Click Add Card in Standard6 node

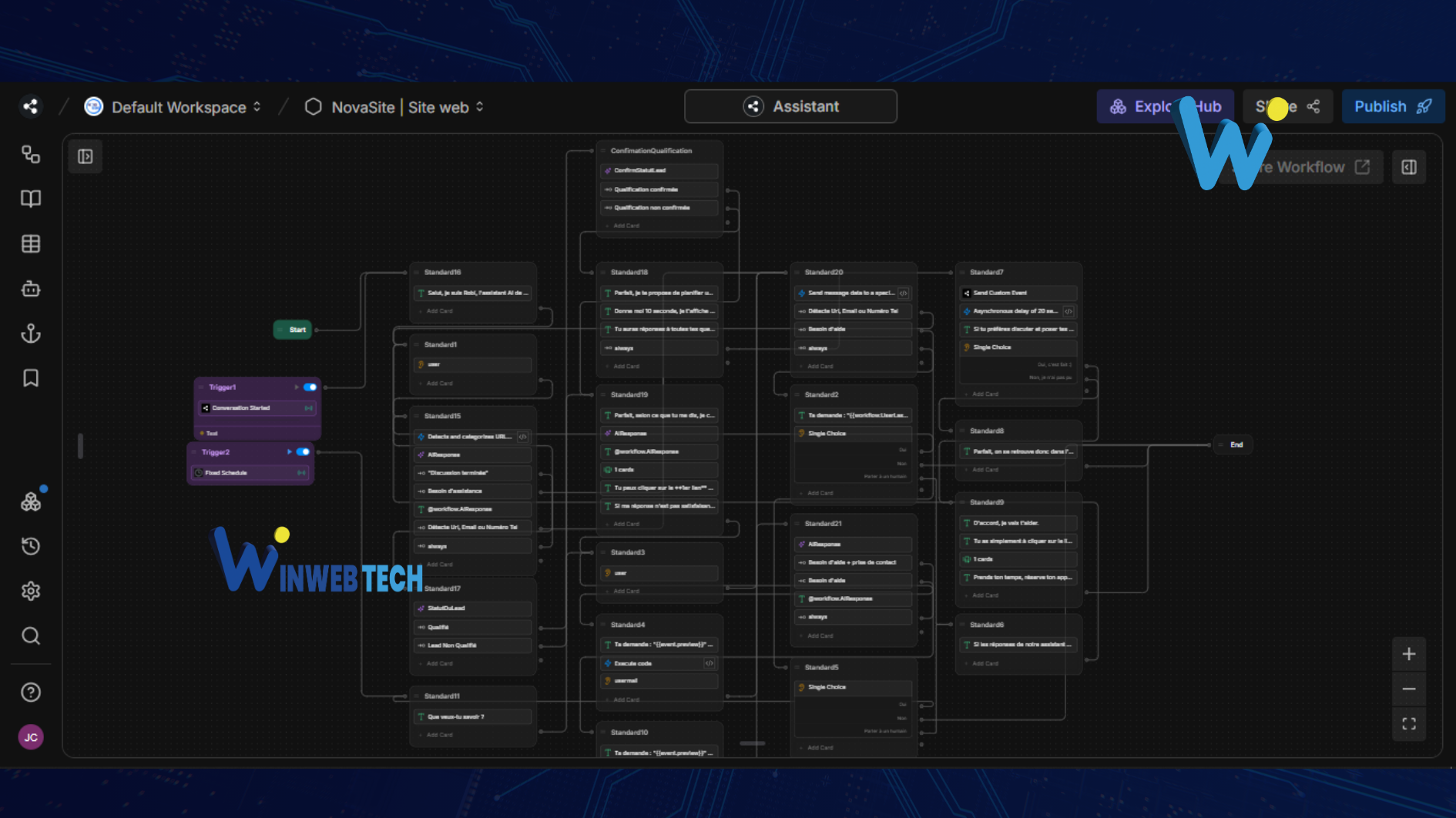[985, 663]
